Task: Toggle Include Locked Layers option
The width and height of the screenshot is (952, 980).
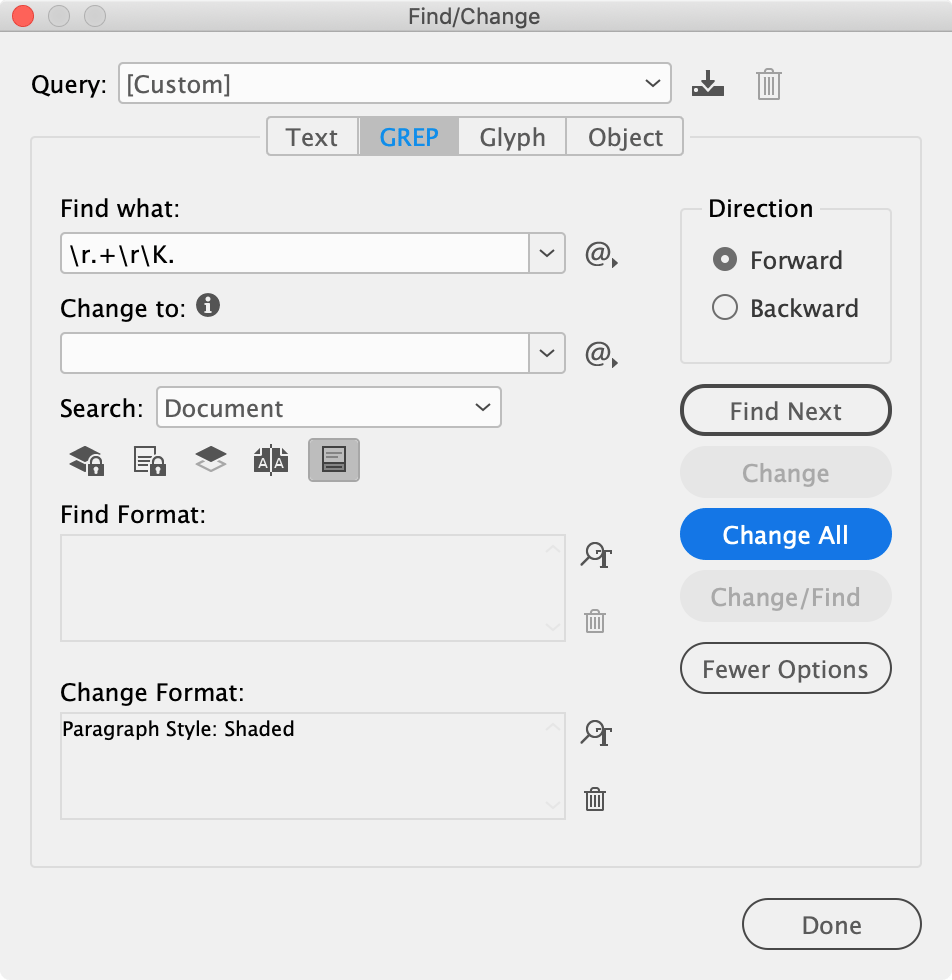Action: coord(86,460)
